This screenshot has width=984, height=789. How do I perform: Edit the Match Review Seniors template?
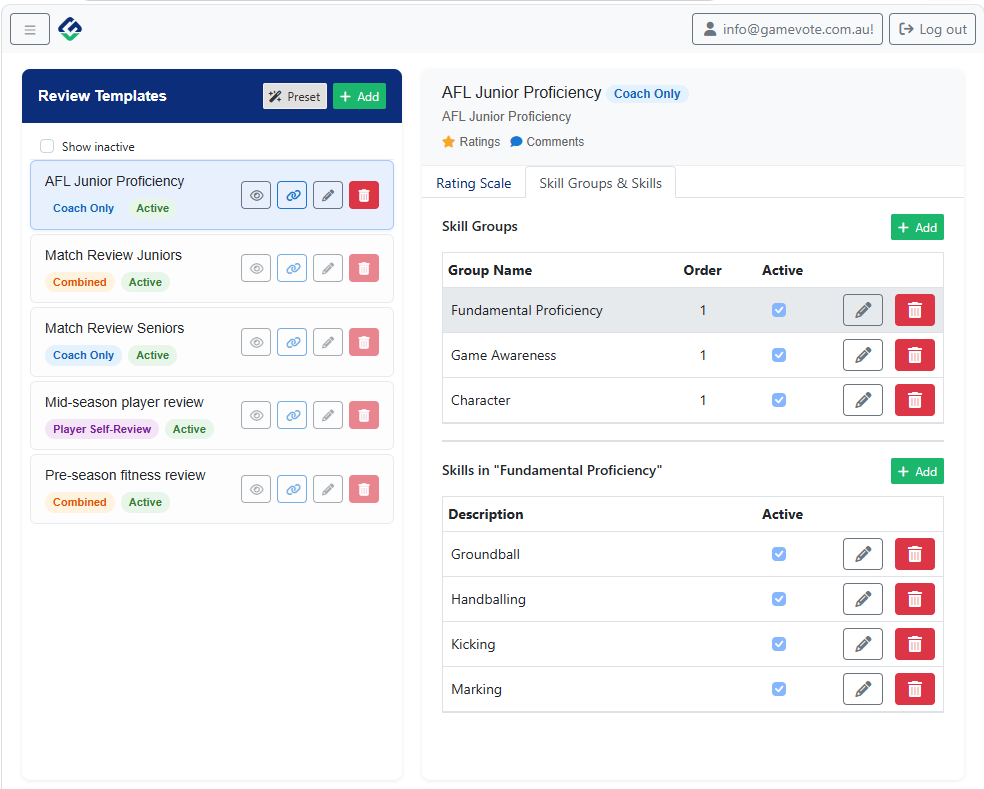point(328,342)
